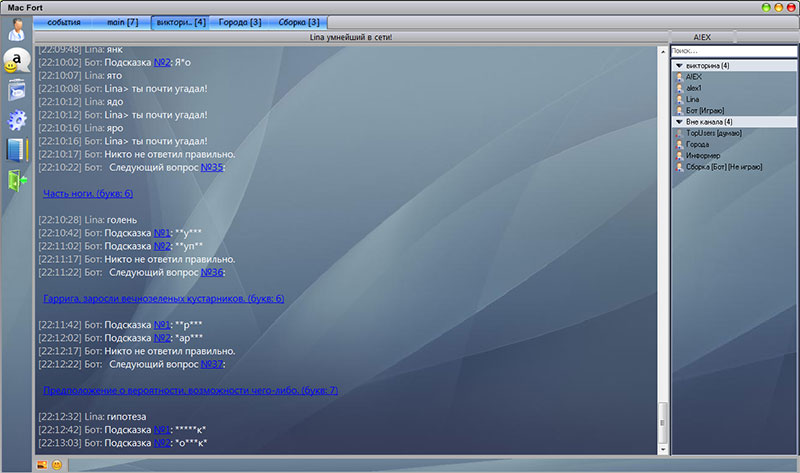Viewport: 800px width, 473px height.
Task: Switch to the main [7] tab
Action: click(120, 22)
